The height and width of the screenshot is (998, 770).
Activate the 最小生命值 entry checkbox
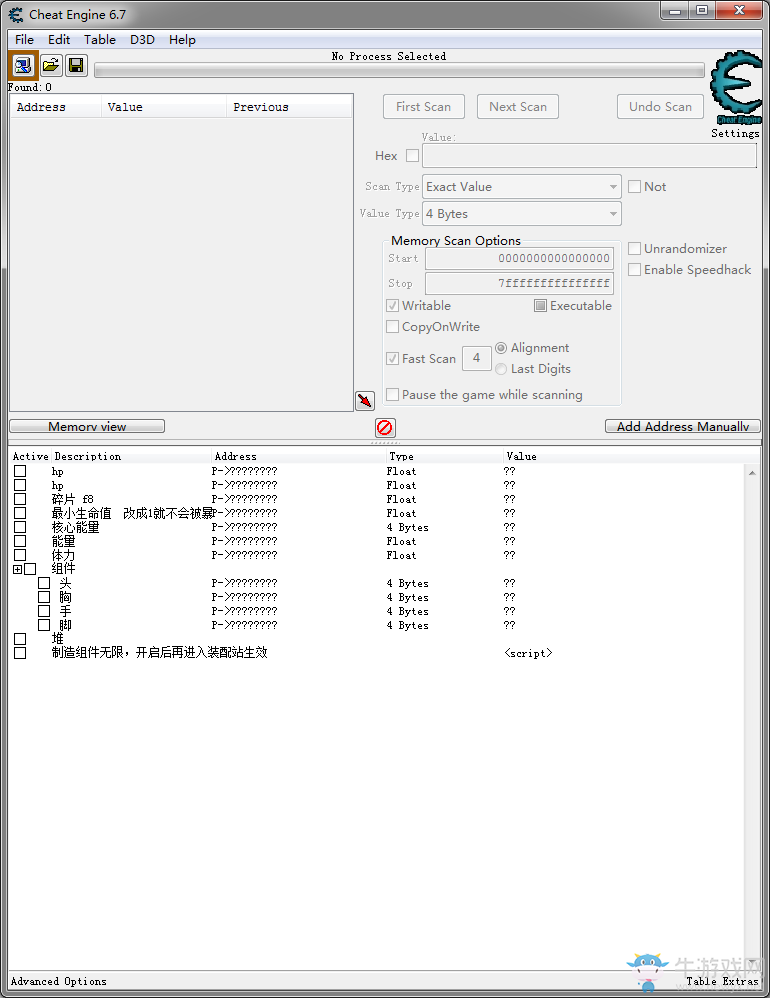[x=20, y=513]
